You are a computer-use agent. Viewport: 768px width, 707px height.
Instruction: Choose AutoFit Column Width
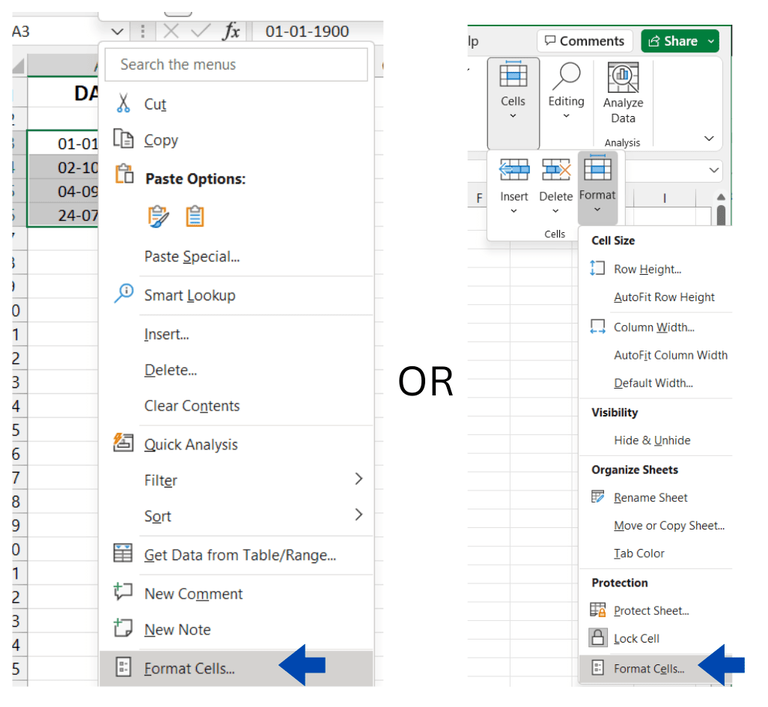[671, 355]
